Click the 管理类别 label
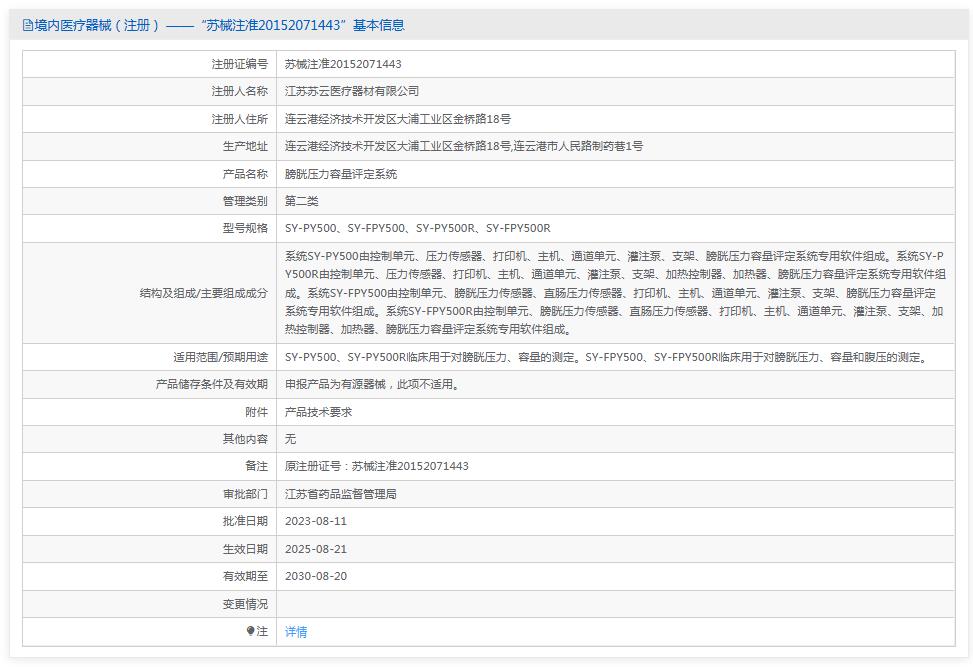The height and width of the screenshot is (667, 973). point(245,201)
